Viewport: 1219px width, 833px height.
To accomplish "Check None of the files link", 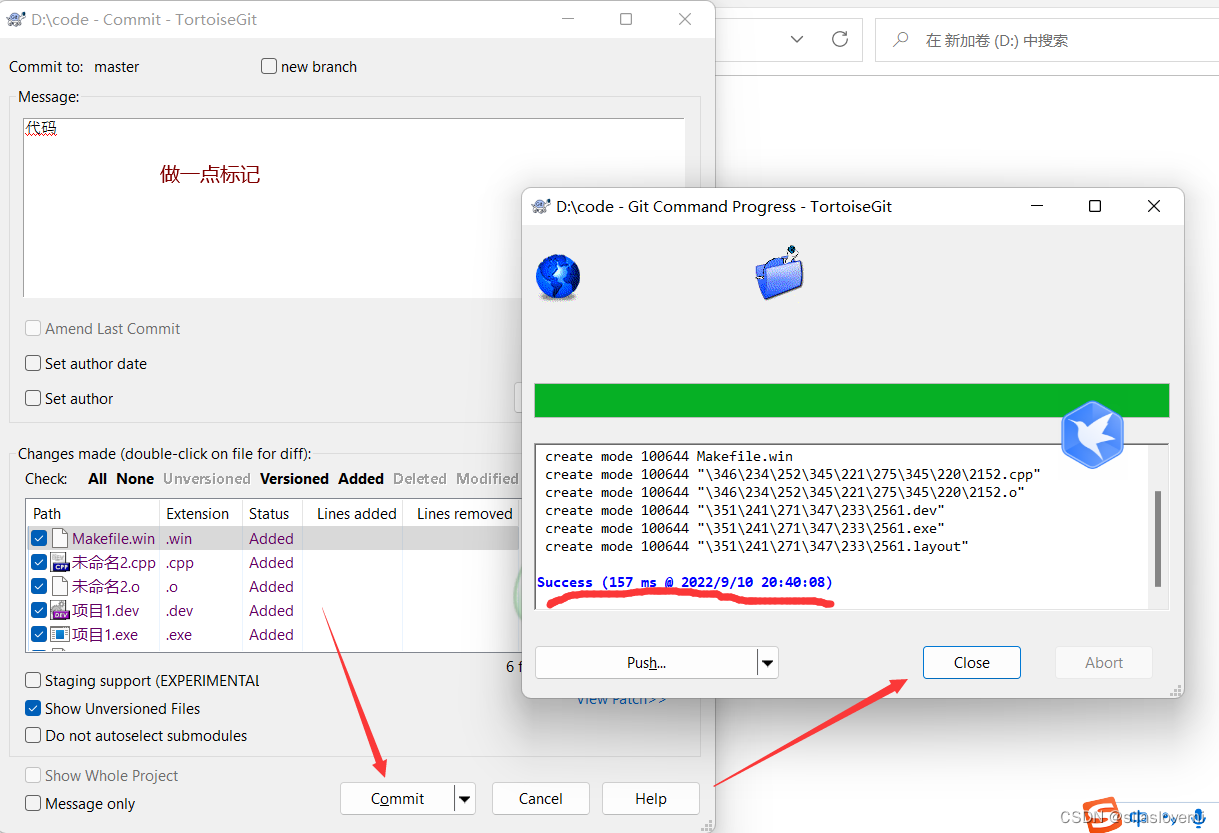I will coord(135,479).
